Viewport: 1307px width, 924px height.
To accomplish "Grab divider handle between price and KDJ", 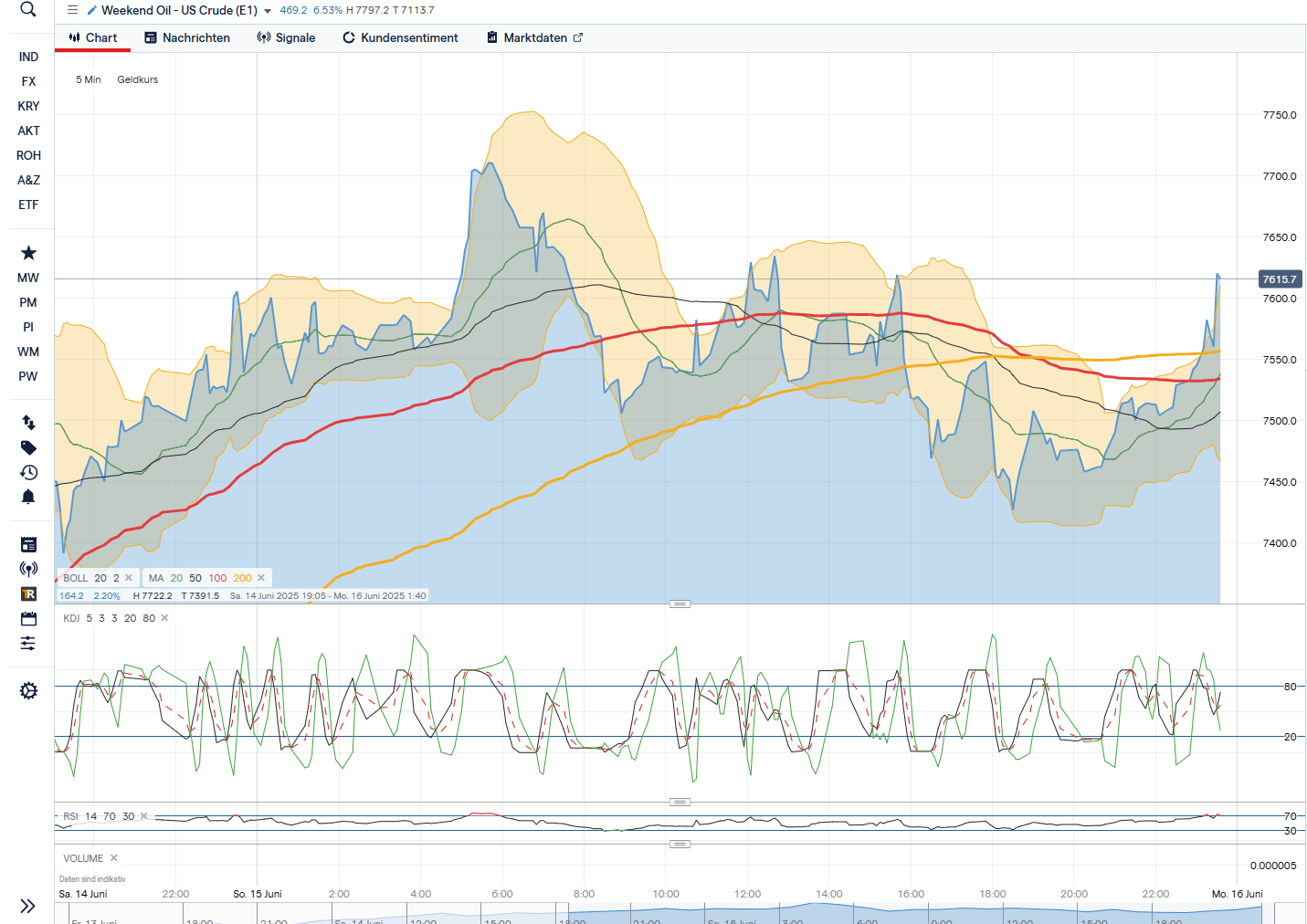I will coord(680,604).
